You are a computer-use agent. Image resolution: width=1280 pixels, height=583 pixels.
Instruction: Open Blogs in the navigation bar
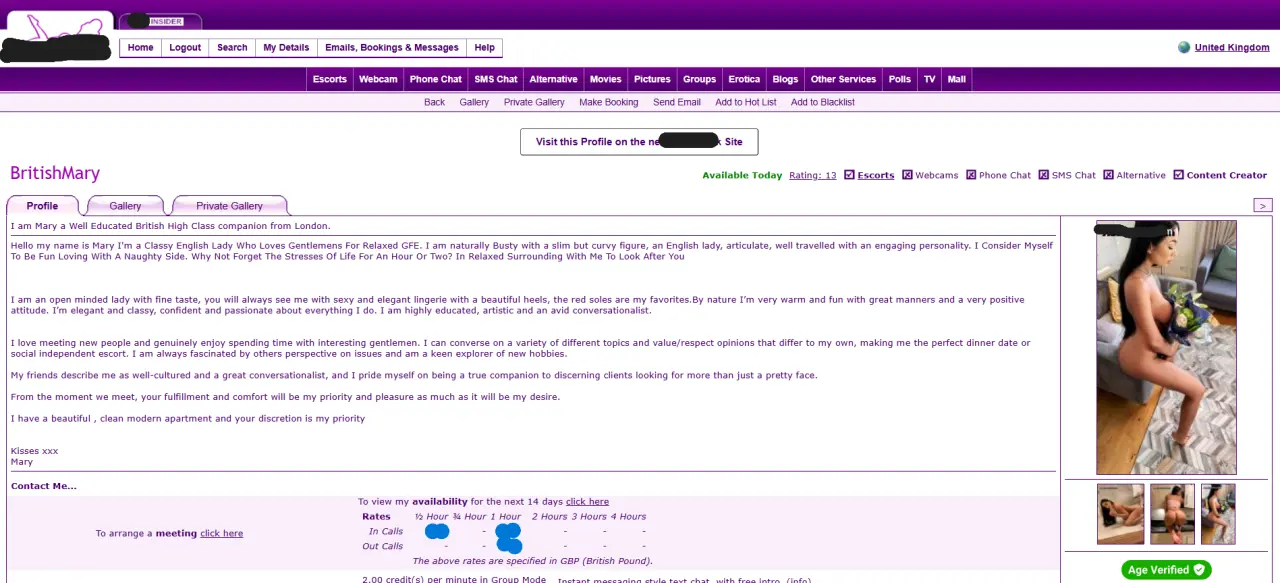pos(785,79)
